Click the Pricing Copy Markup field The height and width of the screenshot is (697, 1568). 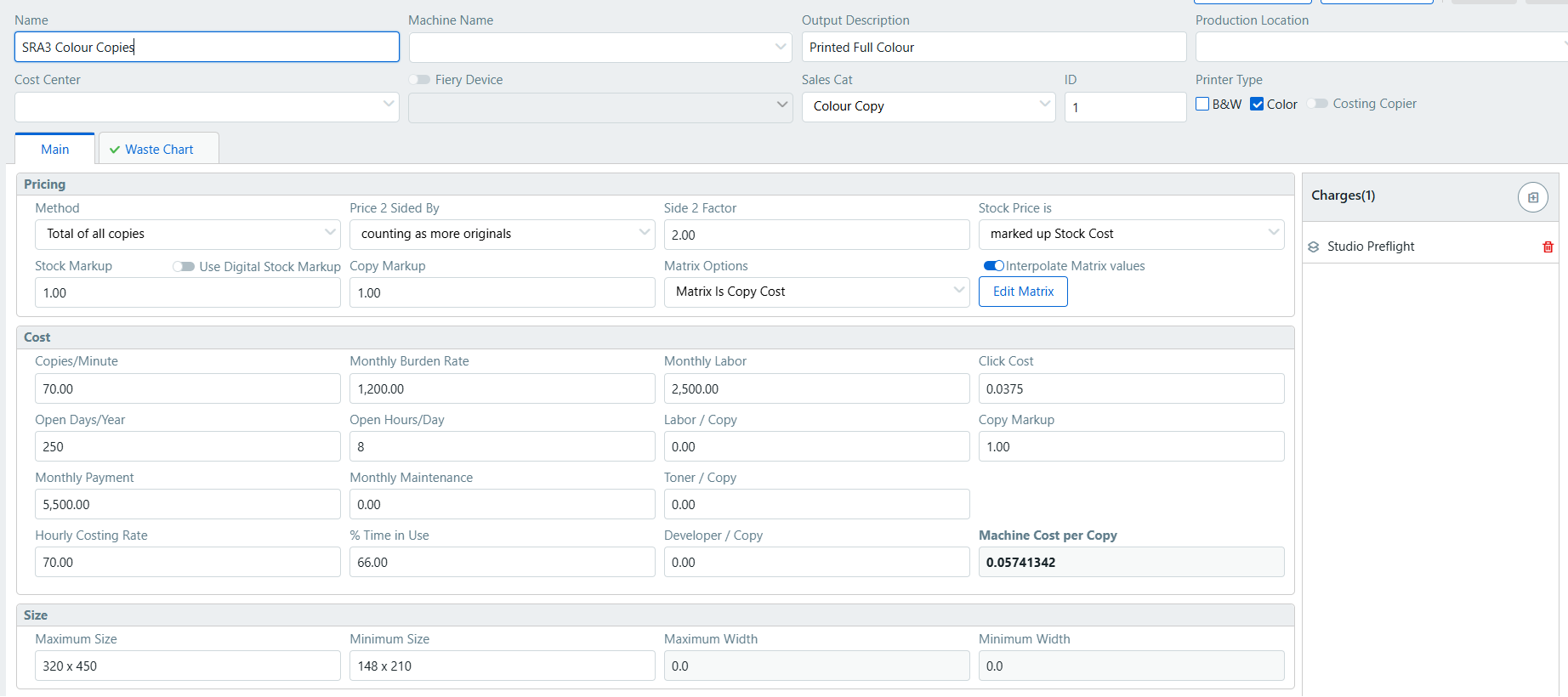click(x=502, y=292)
